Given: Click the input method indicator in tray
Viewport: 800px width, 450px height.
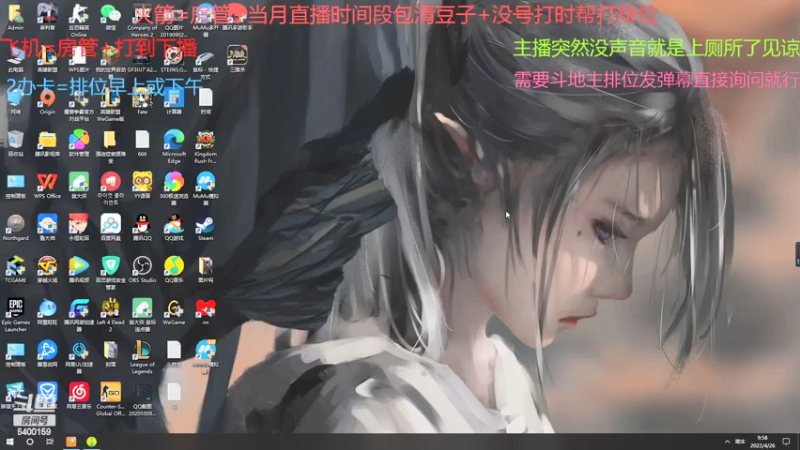Looking at the screenshot, I should 740,441.
